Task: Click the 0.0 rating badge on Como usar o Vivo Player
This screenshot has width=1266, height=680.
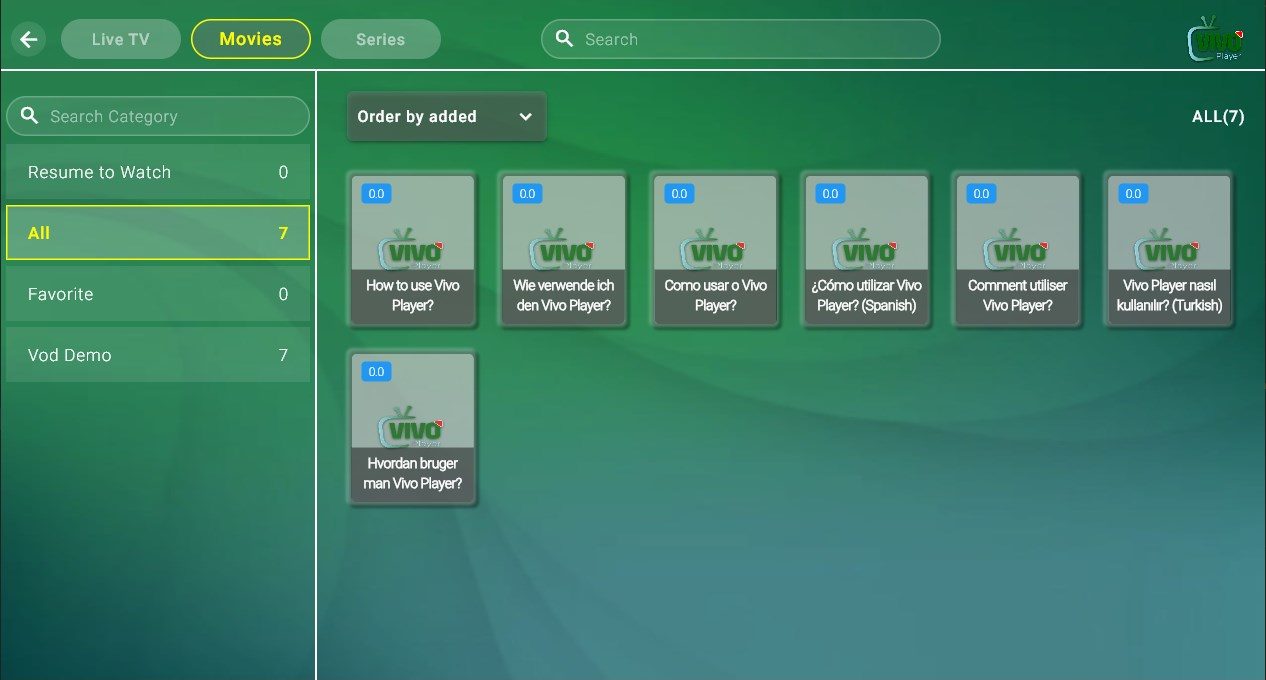Action: click(x=679, y=194)
